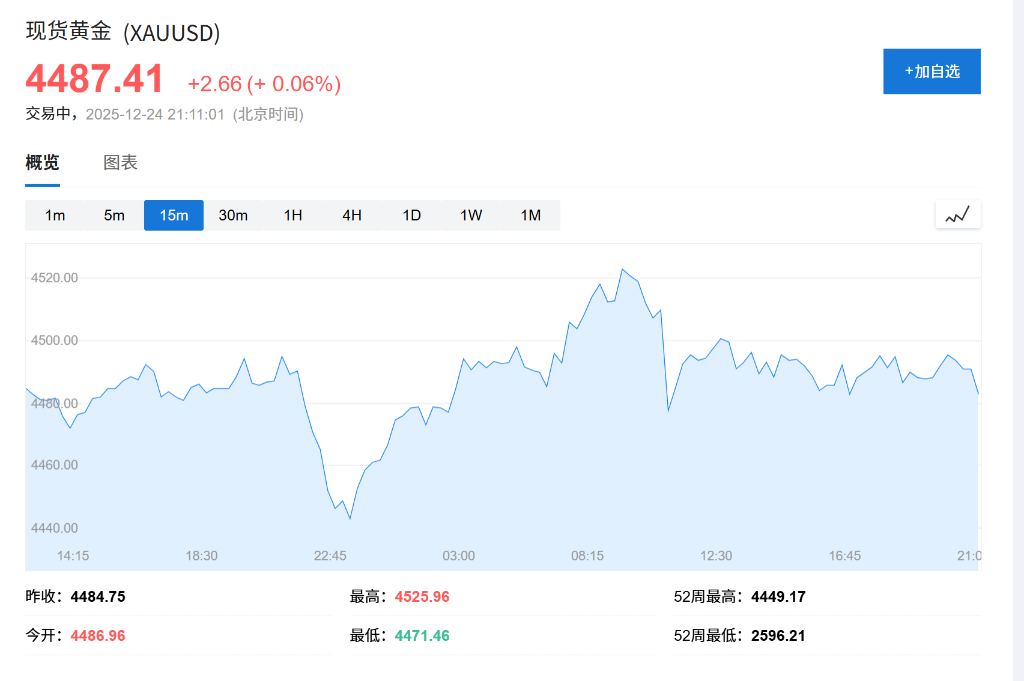Switch to the 概览 tab

point(40,162)
